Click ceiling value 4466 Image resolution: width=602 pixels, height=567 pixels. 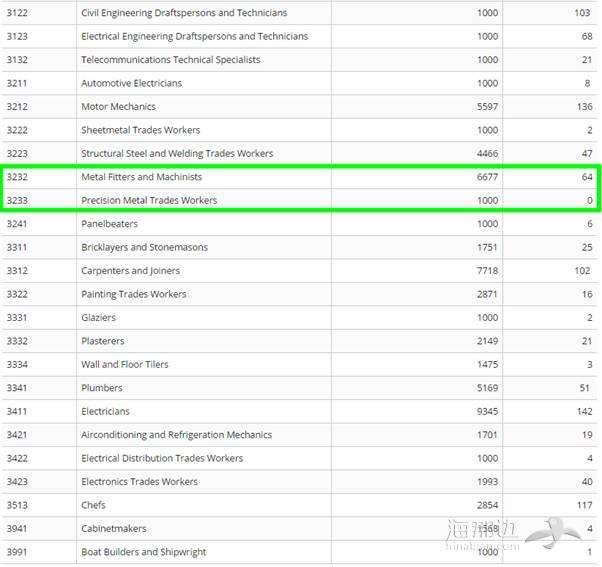487,153
